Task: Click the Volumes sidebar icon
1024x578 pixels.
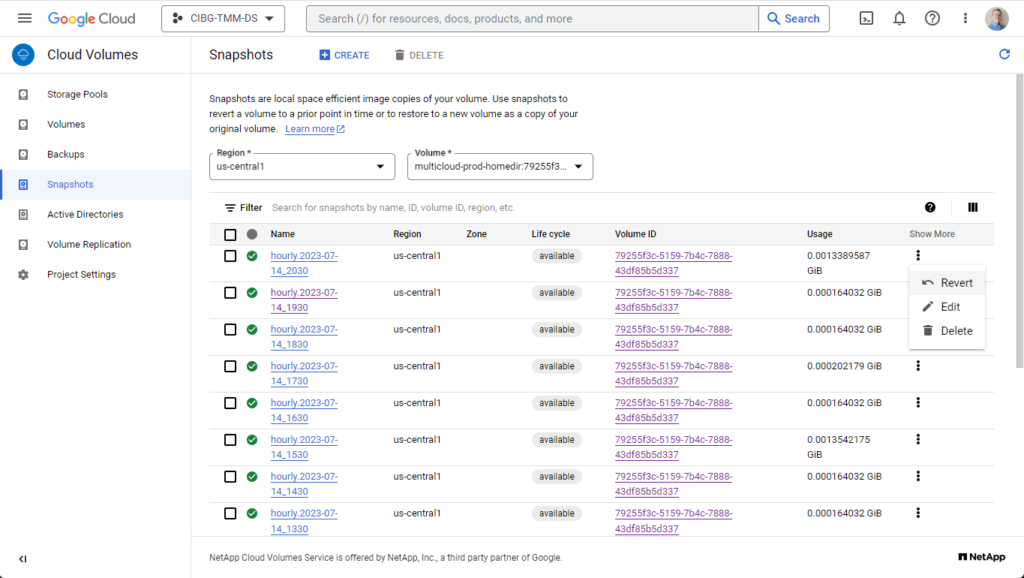Action: (x=24, y=124)
